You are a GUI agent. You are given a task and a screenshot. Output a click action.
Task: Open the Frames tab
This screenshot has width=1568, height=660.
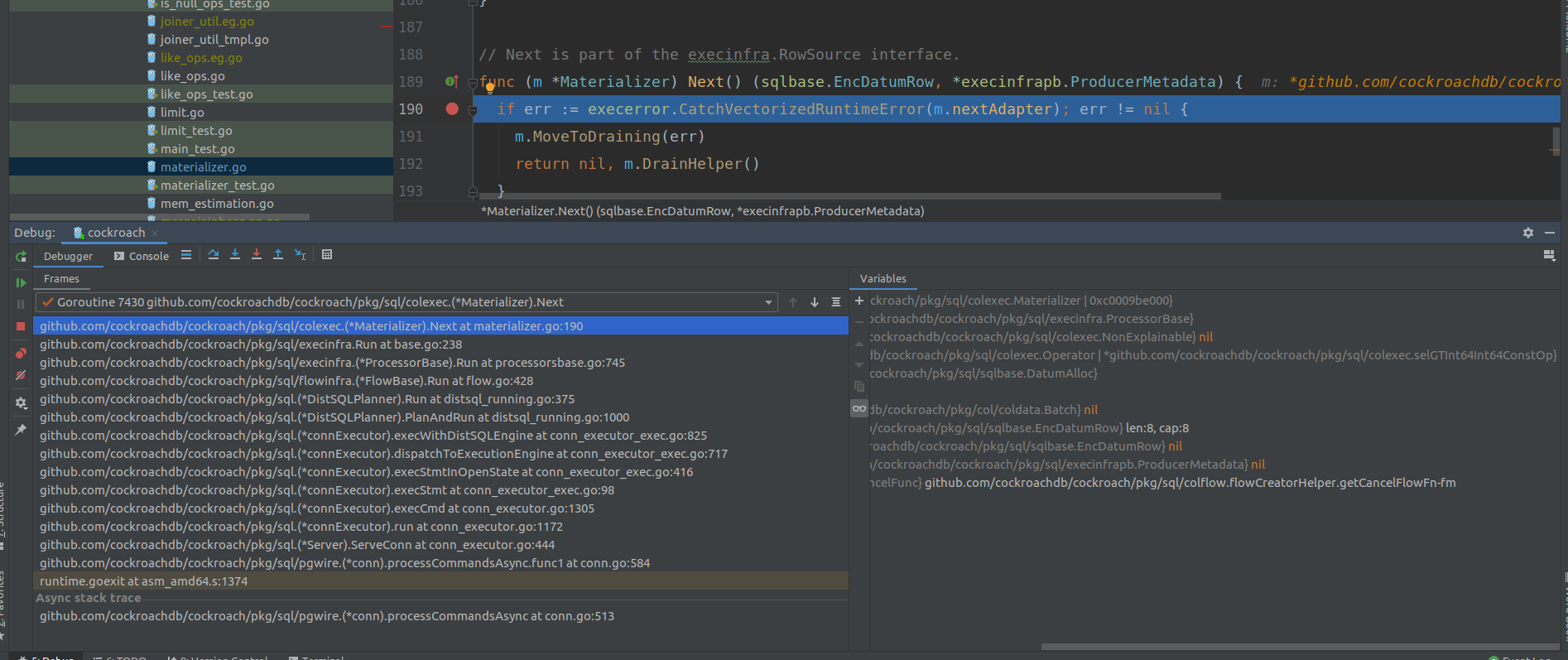coord(61,279)
